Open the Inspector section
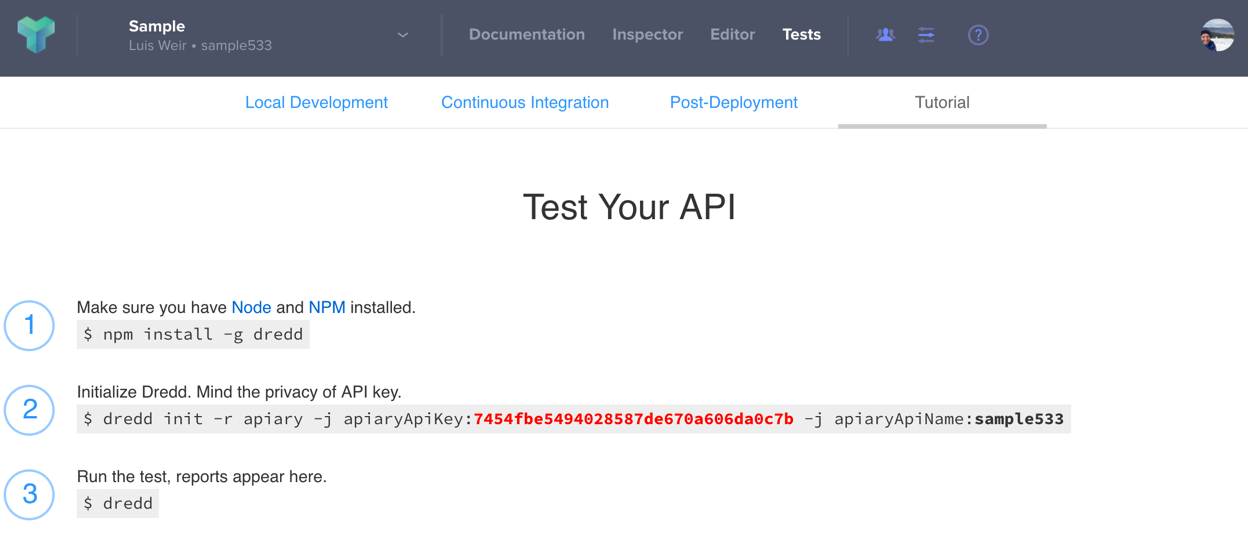This screenshot has height=546, width=1248. (x=648, y=35)
